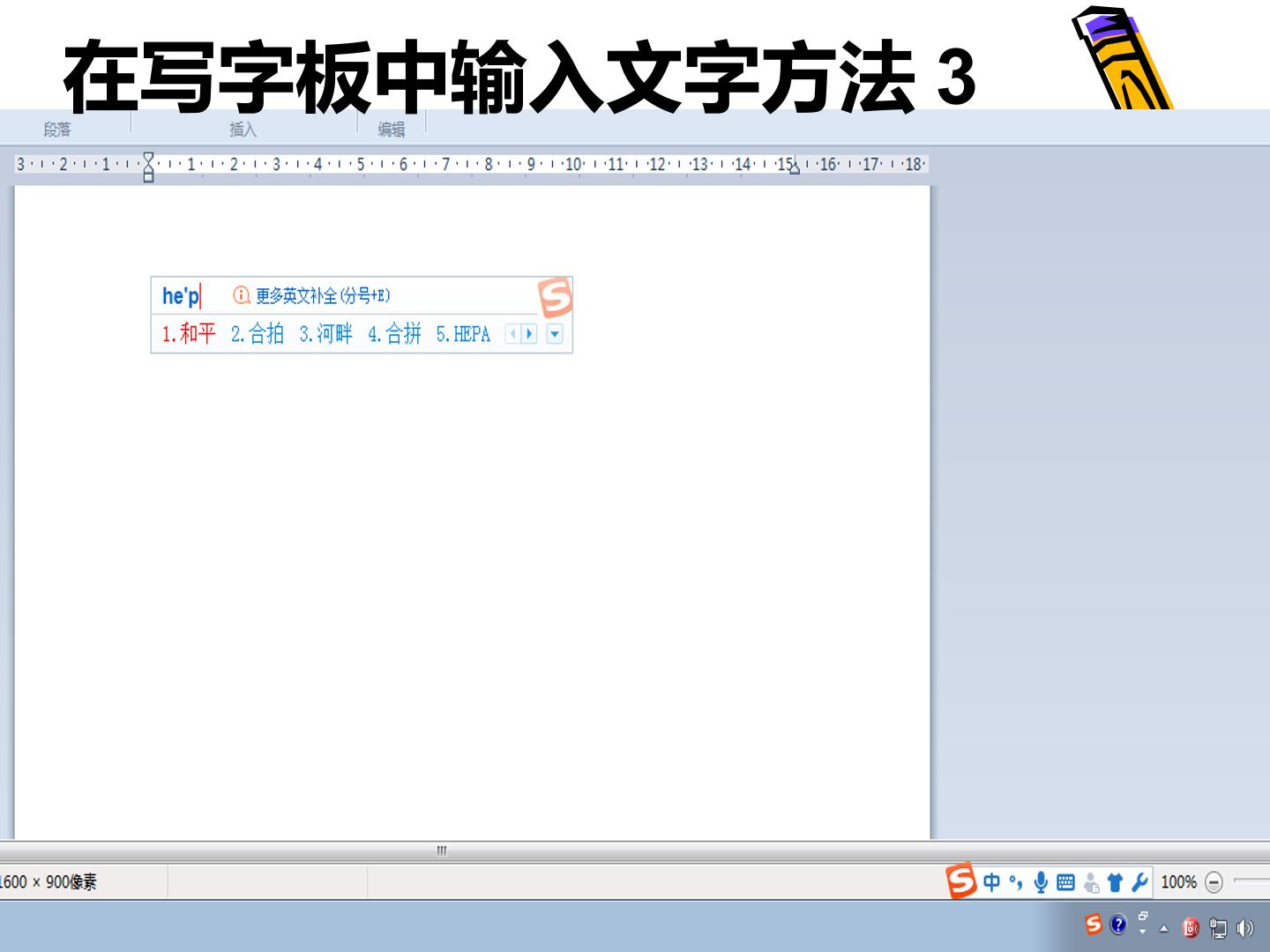Click the he'p pinyin composition text

point(181,295)
